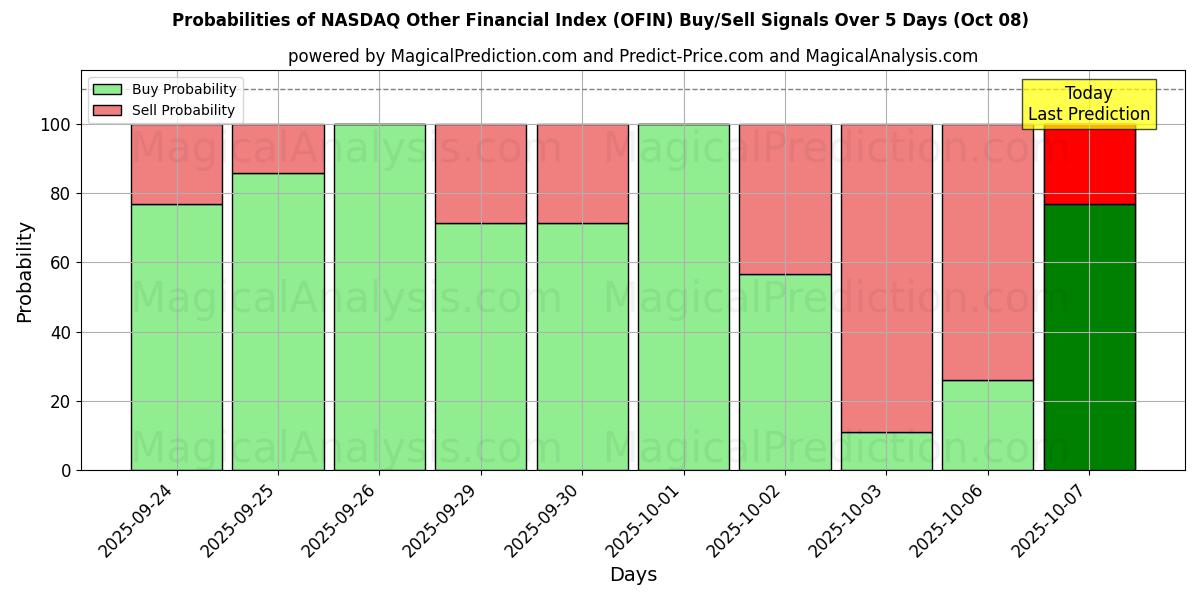Click the green Buy Probability legend swatch
Image resolution: width=1200 pixels, height=600 pixels.
tap(107, 90)
